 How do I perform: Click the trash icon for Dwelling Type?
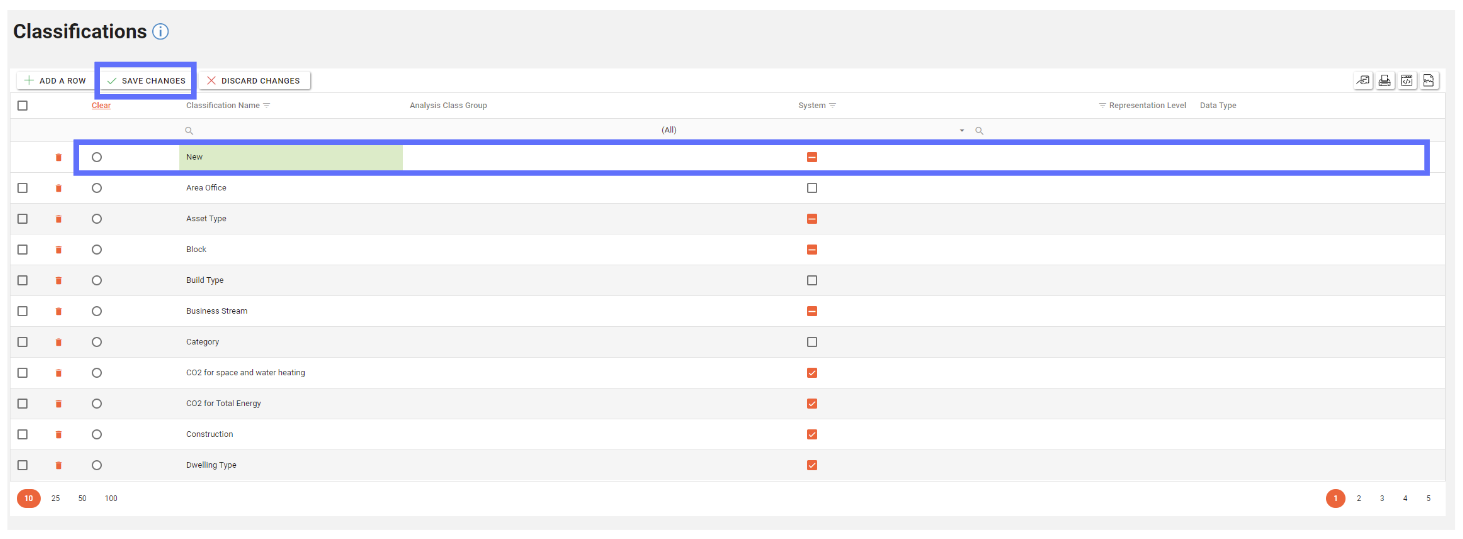[58, 466]
